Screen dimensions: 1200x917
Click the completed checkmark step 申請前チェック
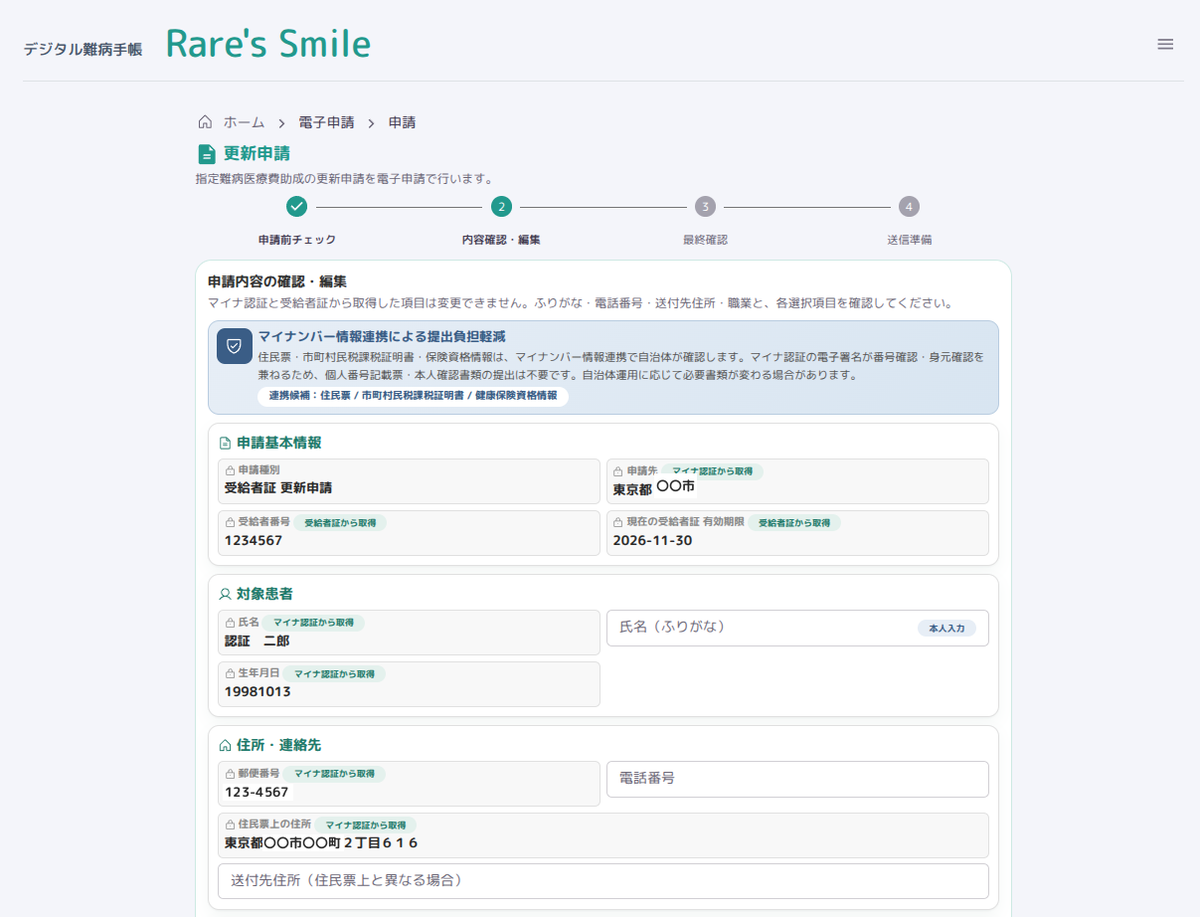click(296, 207)
